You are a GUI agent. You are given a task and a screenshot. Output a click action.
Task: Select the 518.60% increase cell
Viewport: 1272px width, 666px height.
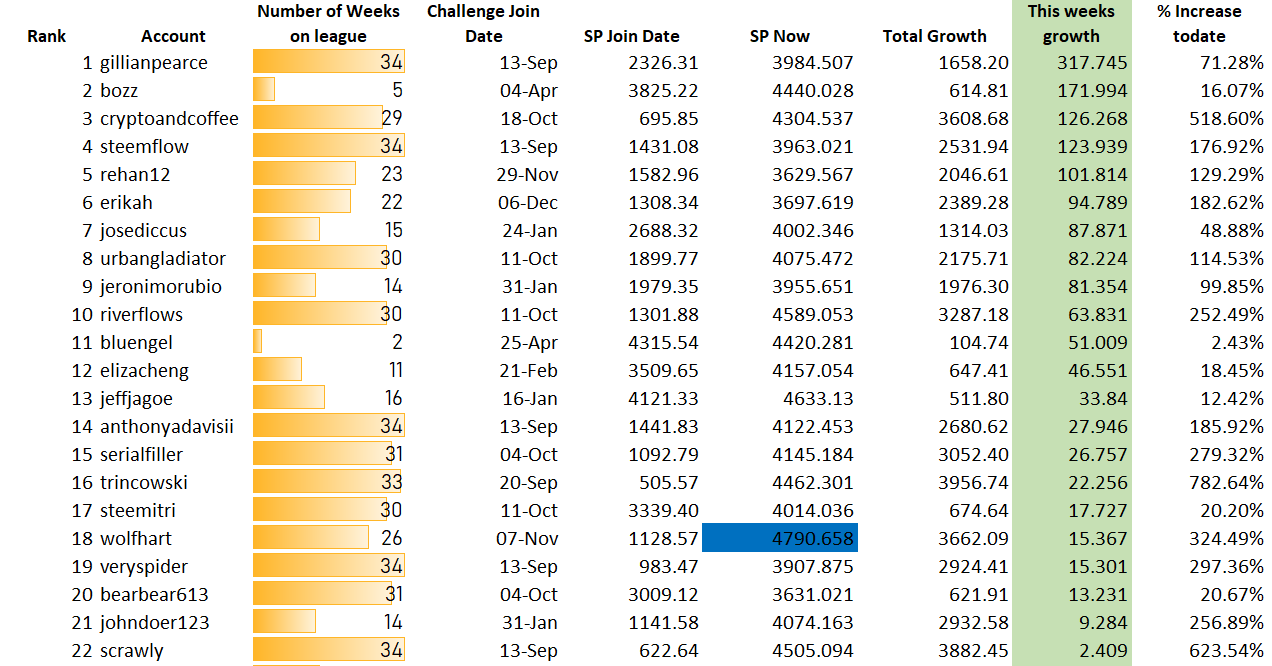click(1225, 118)
